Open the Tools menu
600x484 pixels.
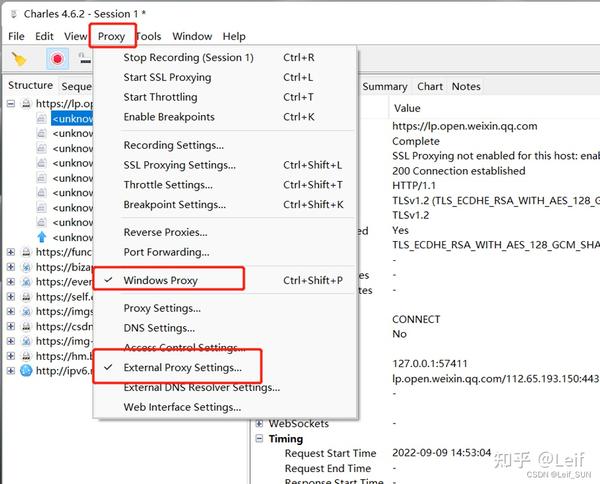click(149, 36)
